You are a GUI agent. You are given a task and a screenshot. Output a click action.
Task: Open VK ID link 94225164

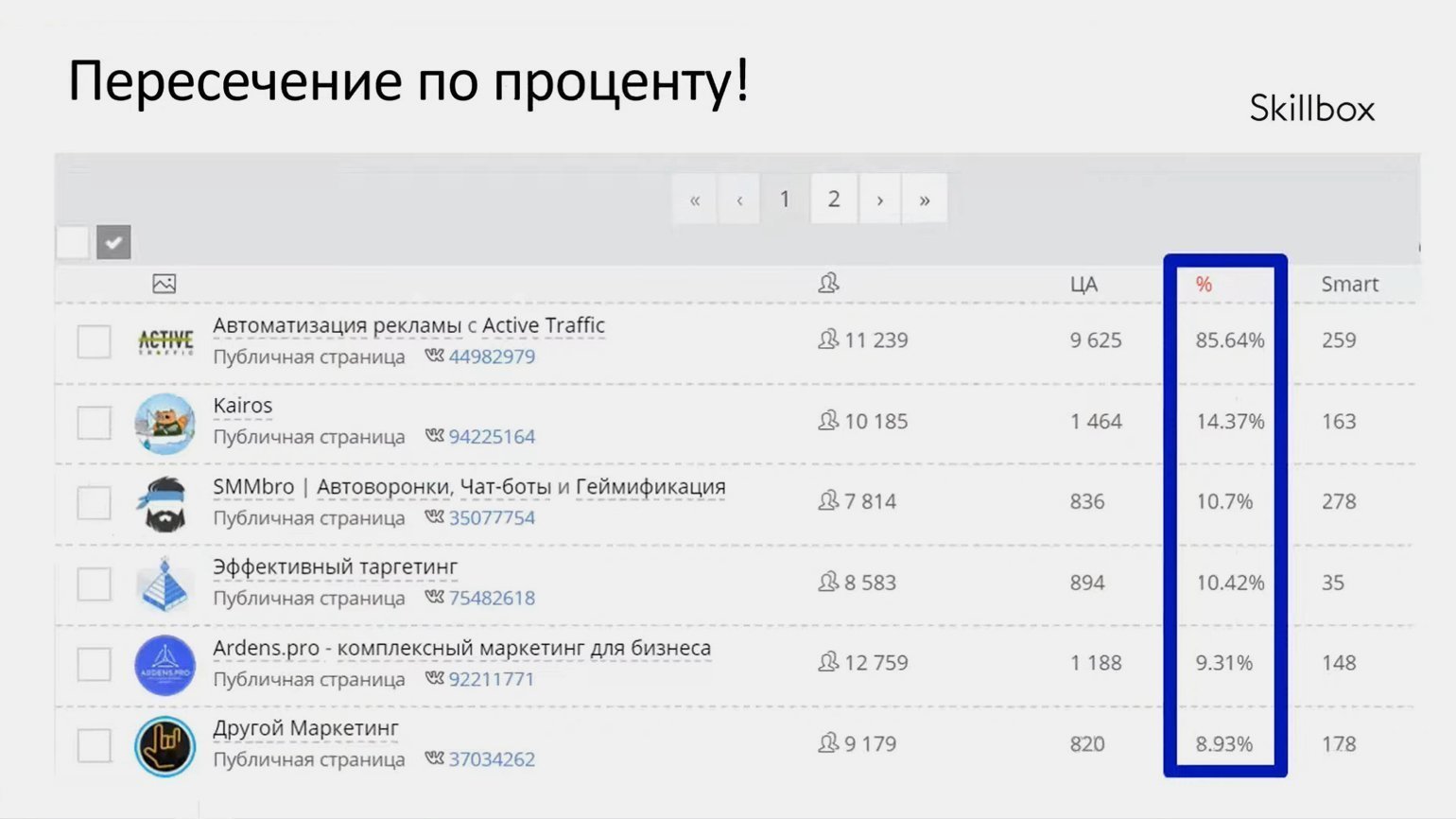pos(492,437)
